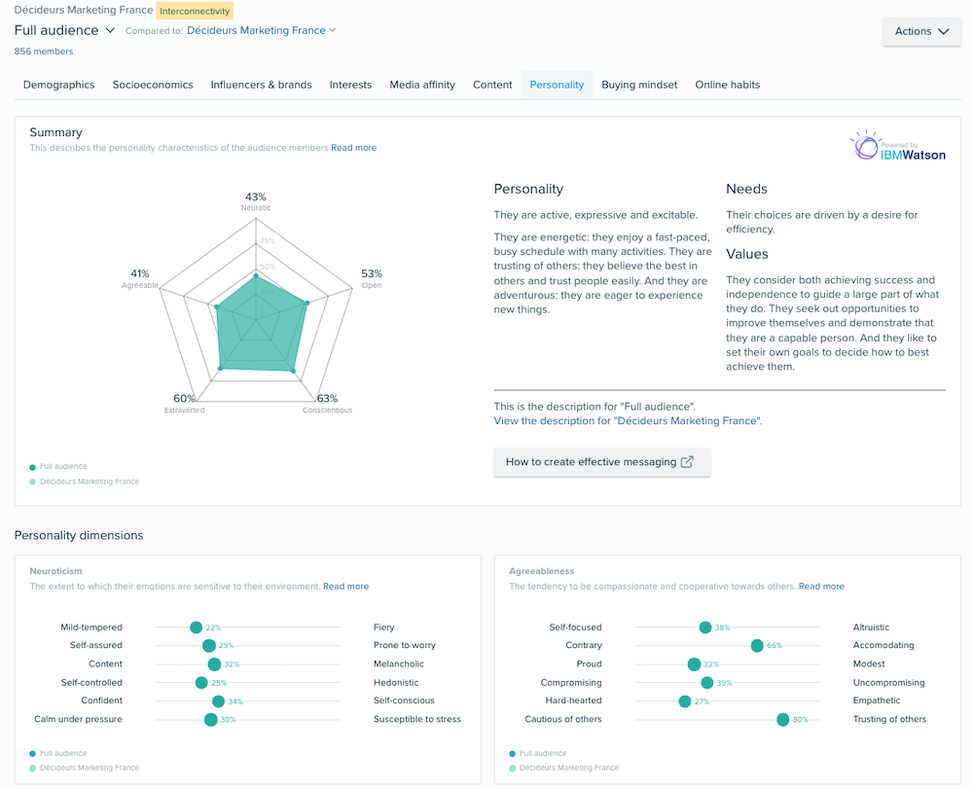Click the Prone to worry label
Screen dimensions: 973x789
point(405,646)
